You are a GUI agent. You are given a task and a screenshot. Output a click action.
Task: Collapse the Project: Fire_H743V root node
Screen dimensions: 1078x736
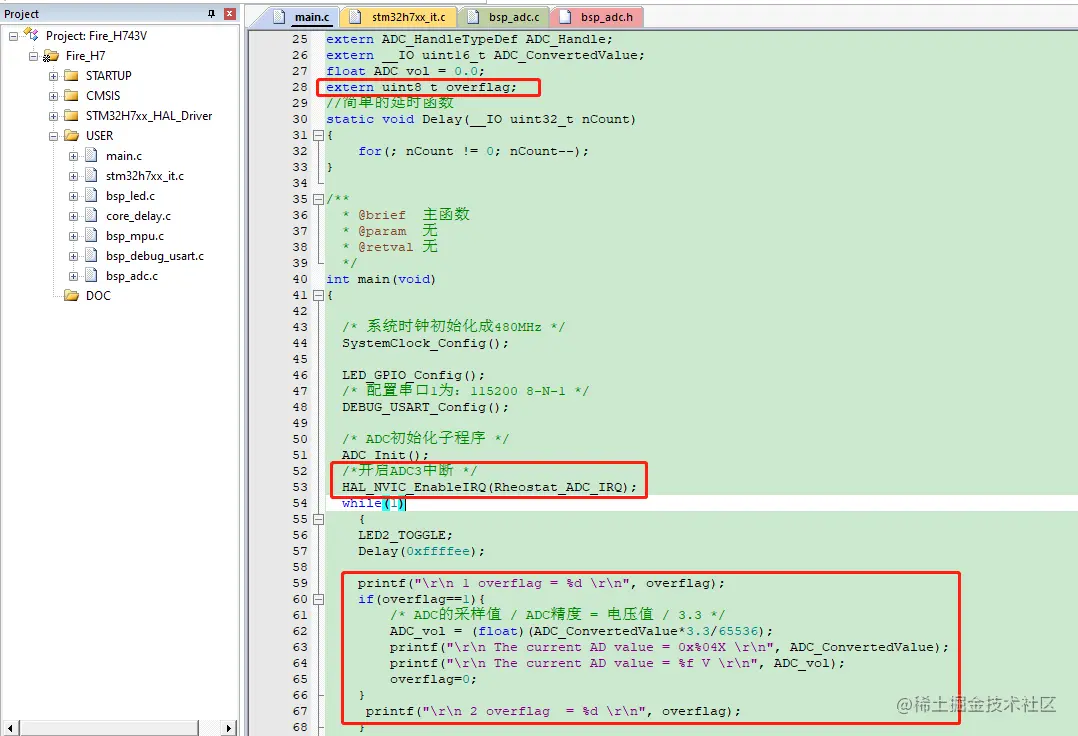pyautogui.click(x=13, y=36)
